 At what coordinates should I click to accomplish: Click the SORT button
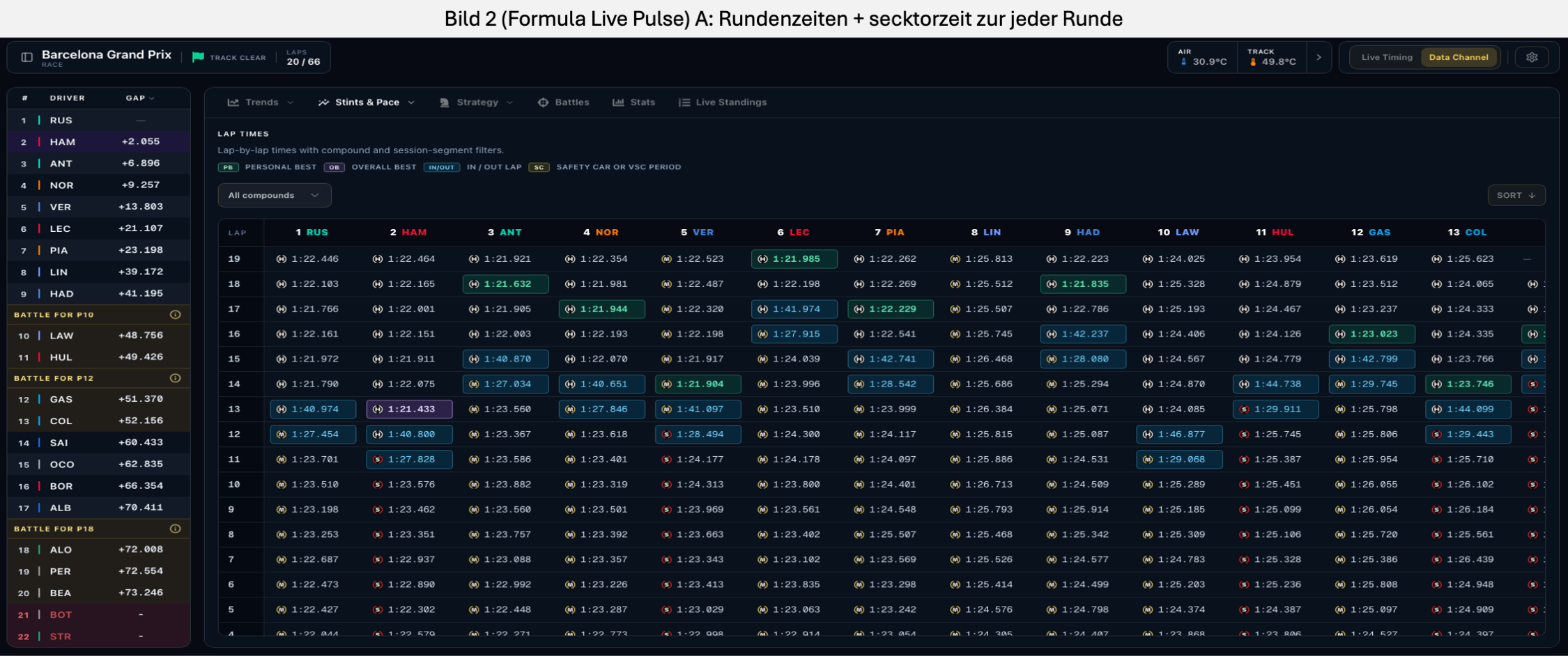pos(1516,195)
